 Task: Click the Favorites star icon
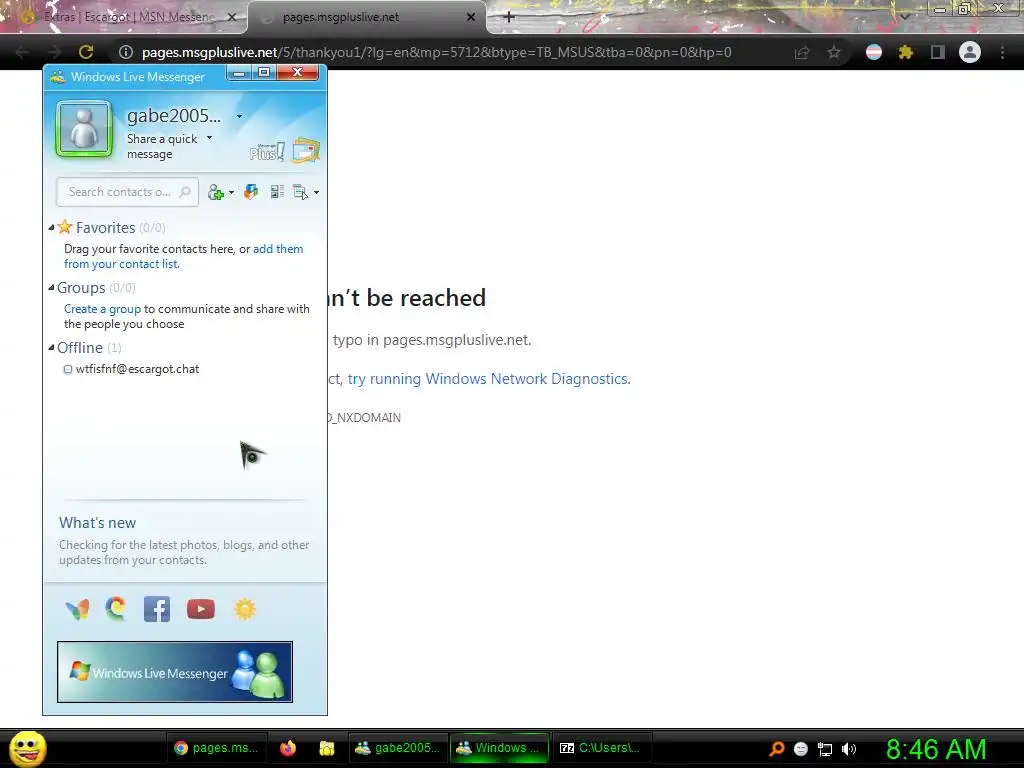click(65, 227)
